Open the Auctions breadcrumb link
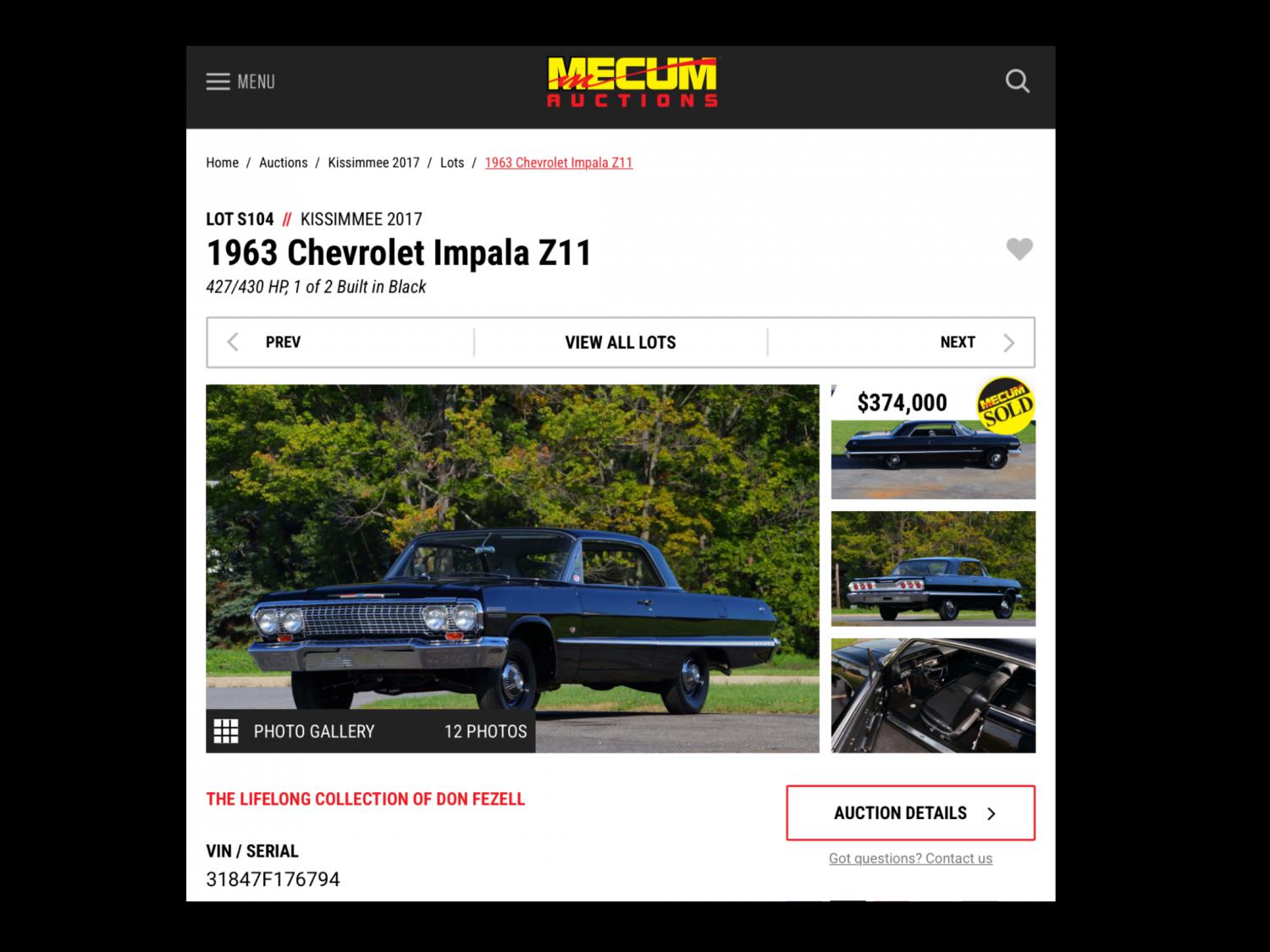Image resolution: width=1270 pixels, height=952 pixels. point(283,162)
